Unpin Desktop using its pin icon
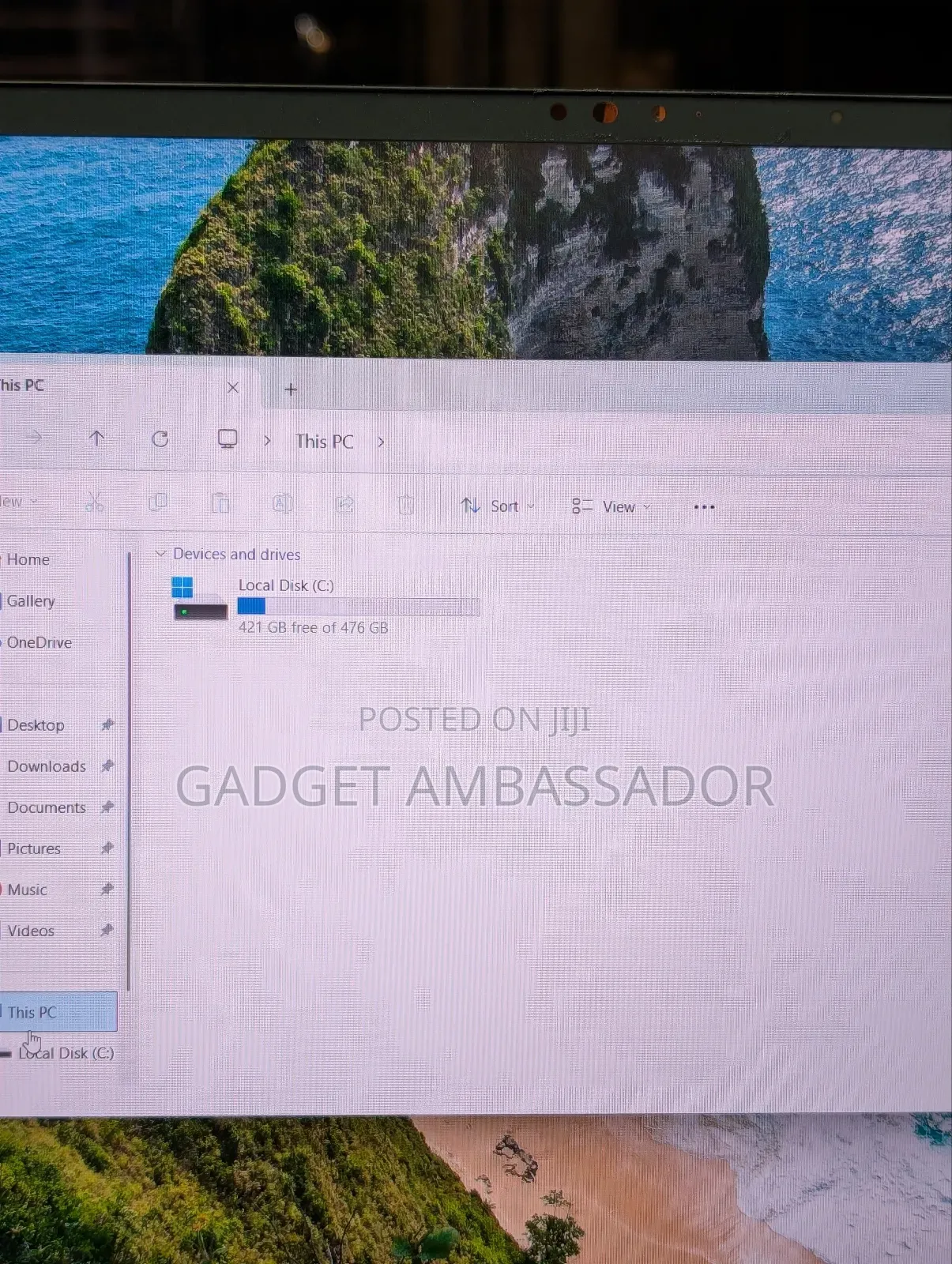 pos(107,724)
